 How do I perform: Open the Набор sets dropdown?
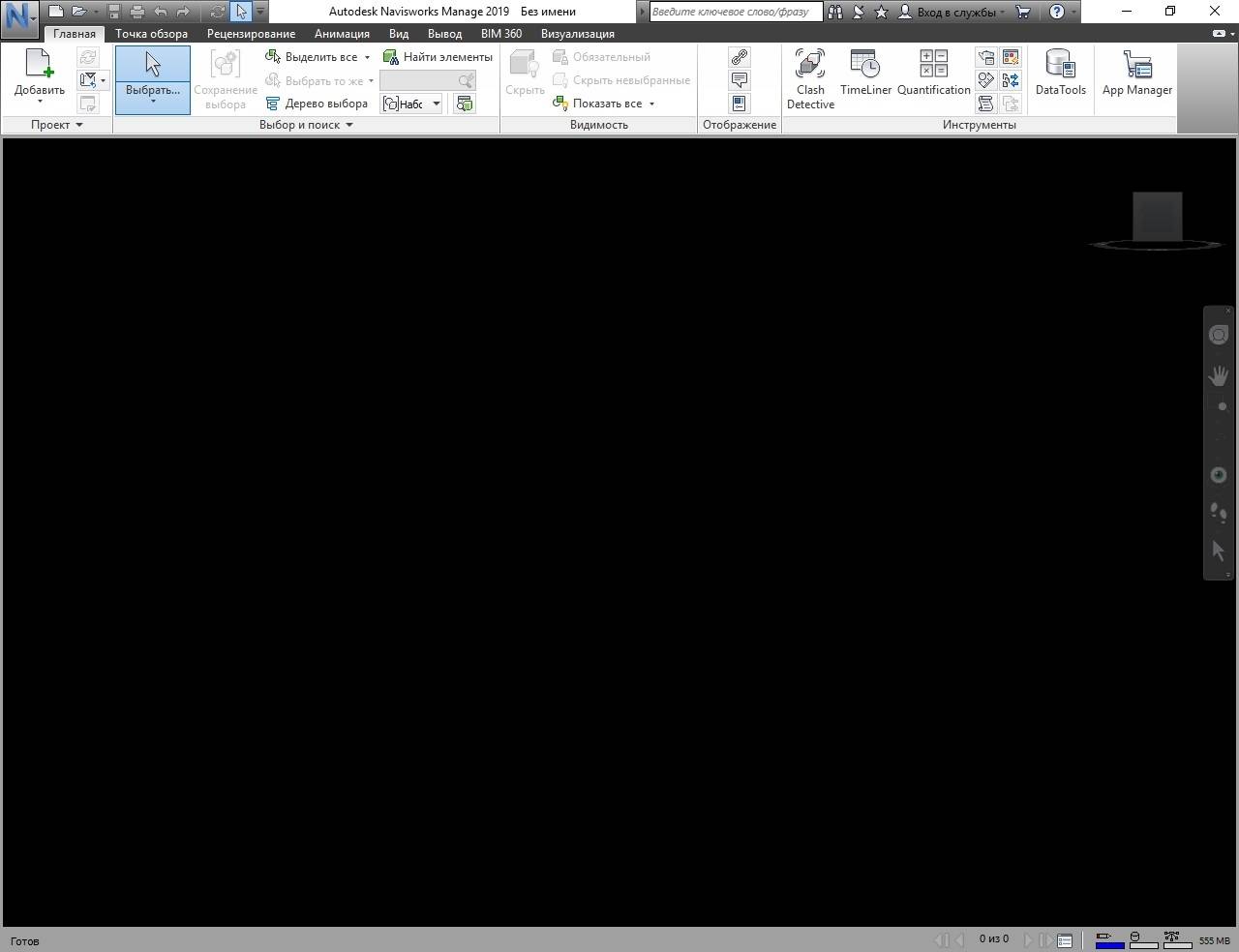pyautogui.click(x=412, y=104)
